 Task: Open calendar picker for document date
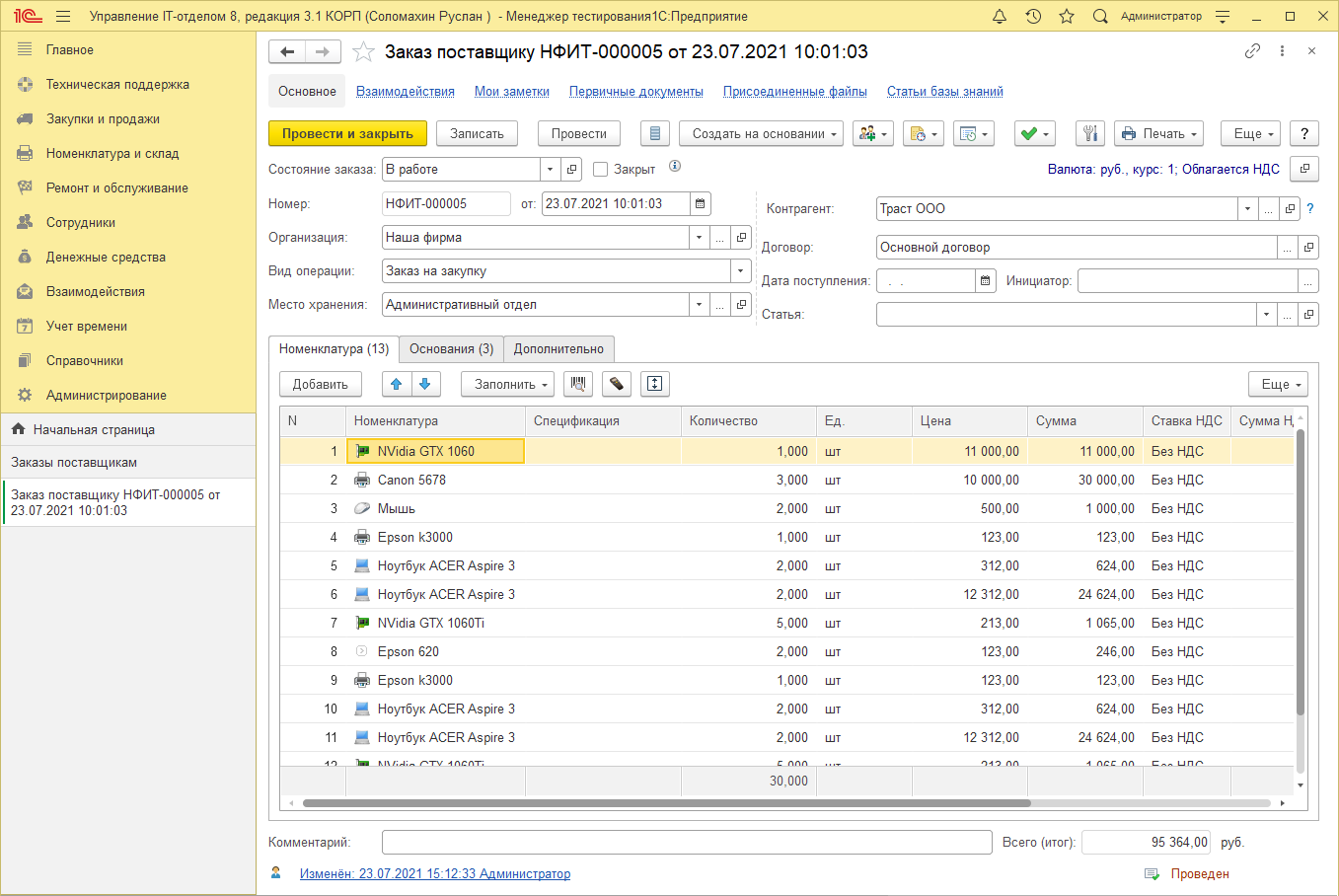pos(700,204)
